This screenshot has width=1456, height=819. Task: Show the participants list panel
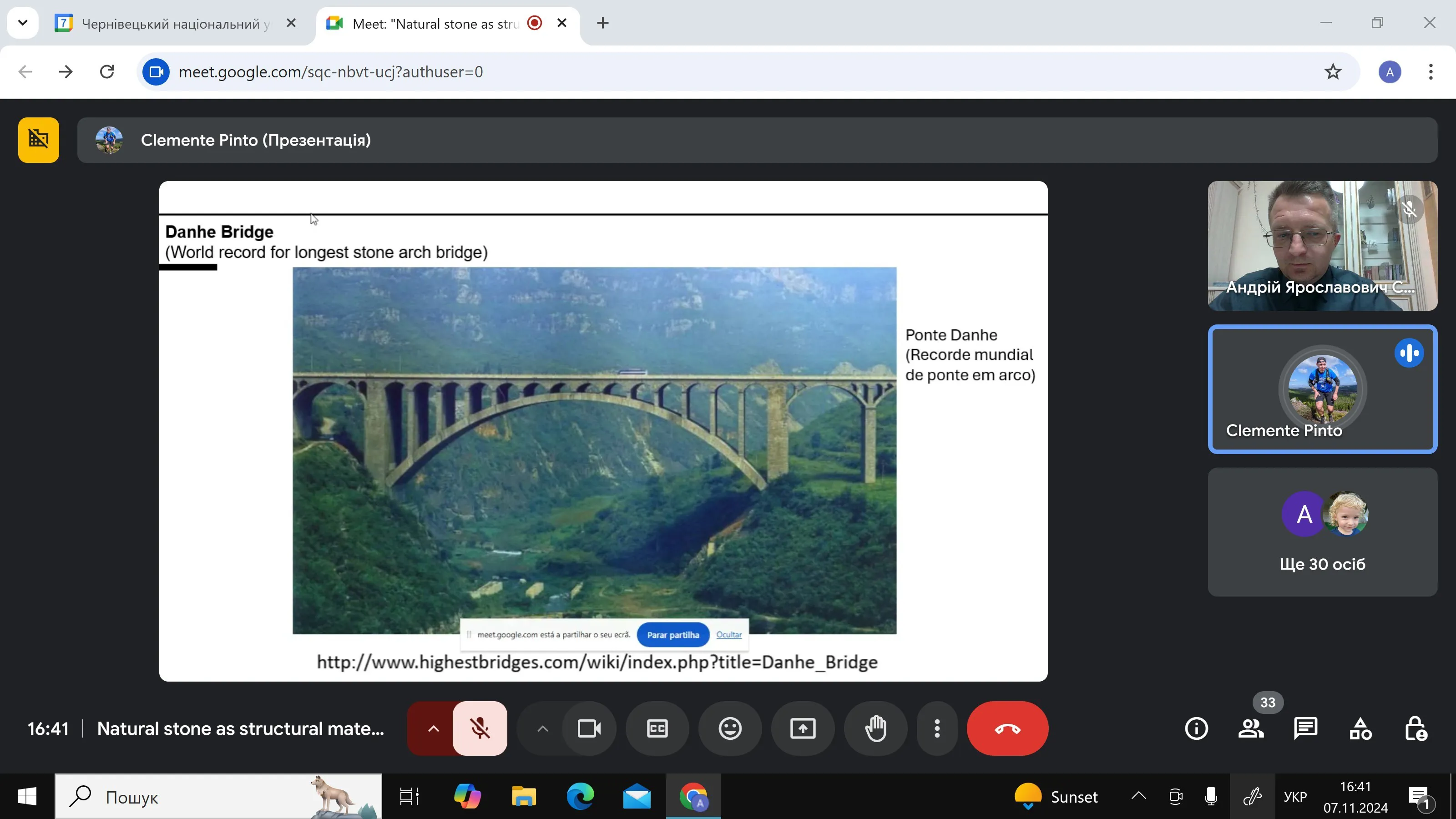(1251, 728)
